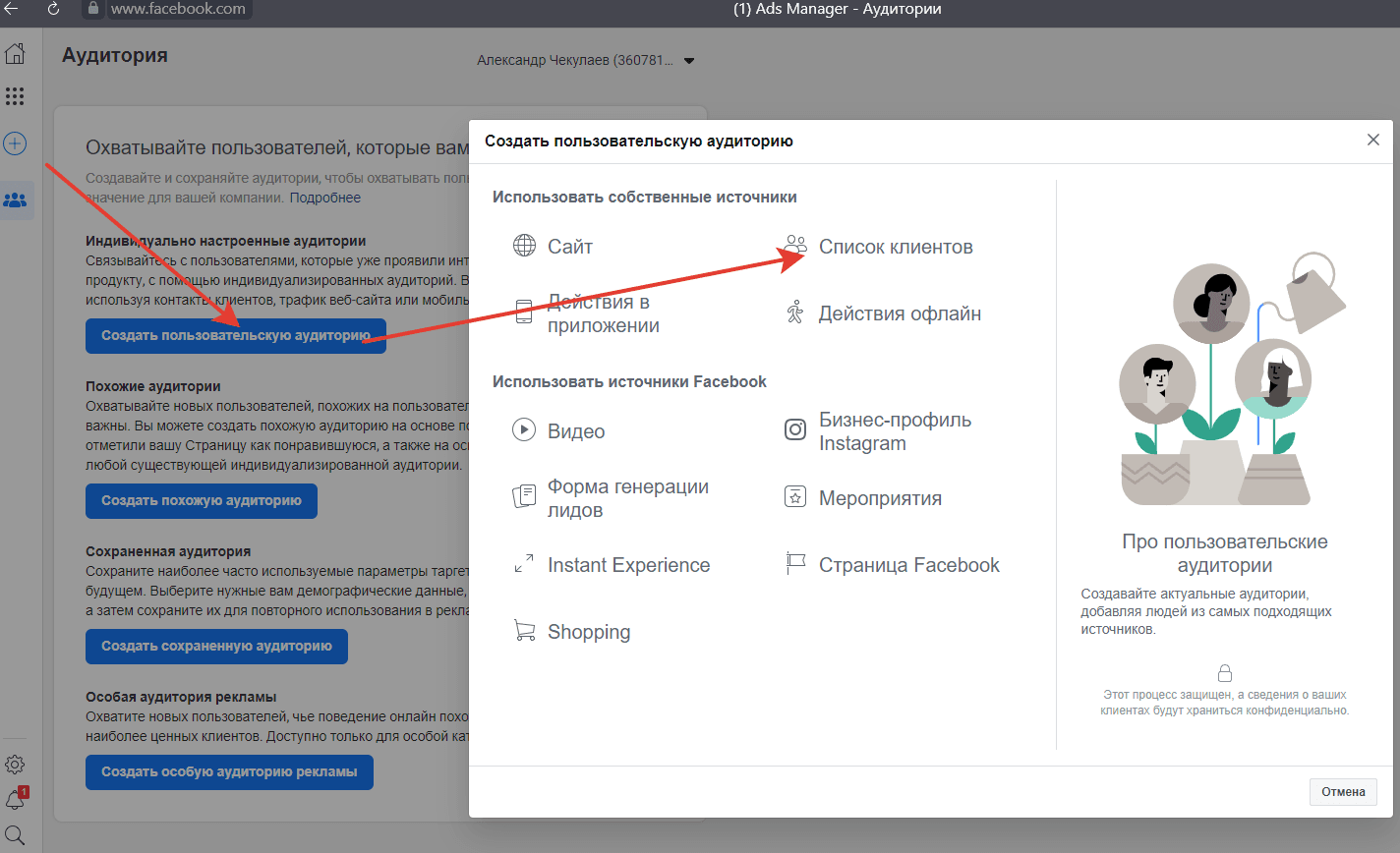This screenshot has width=1400, height=853.
Task: Click the people icon beside Список клиентов
Action: pyautogui.click(x=795, y=246)
